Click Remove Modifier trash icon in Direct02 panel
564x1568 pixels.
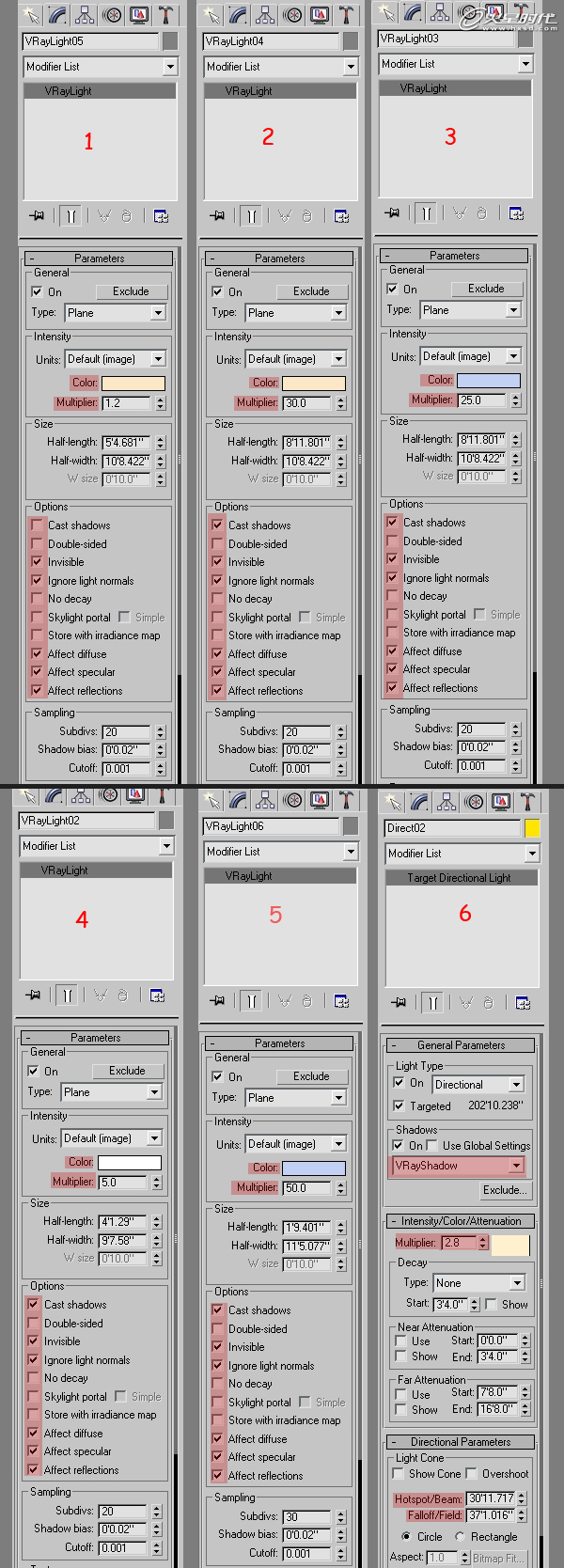[x=489, y=1003]
